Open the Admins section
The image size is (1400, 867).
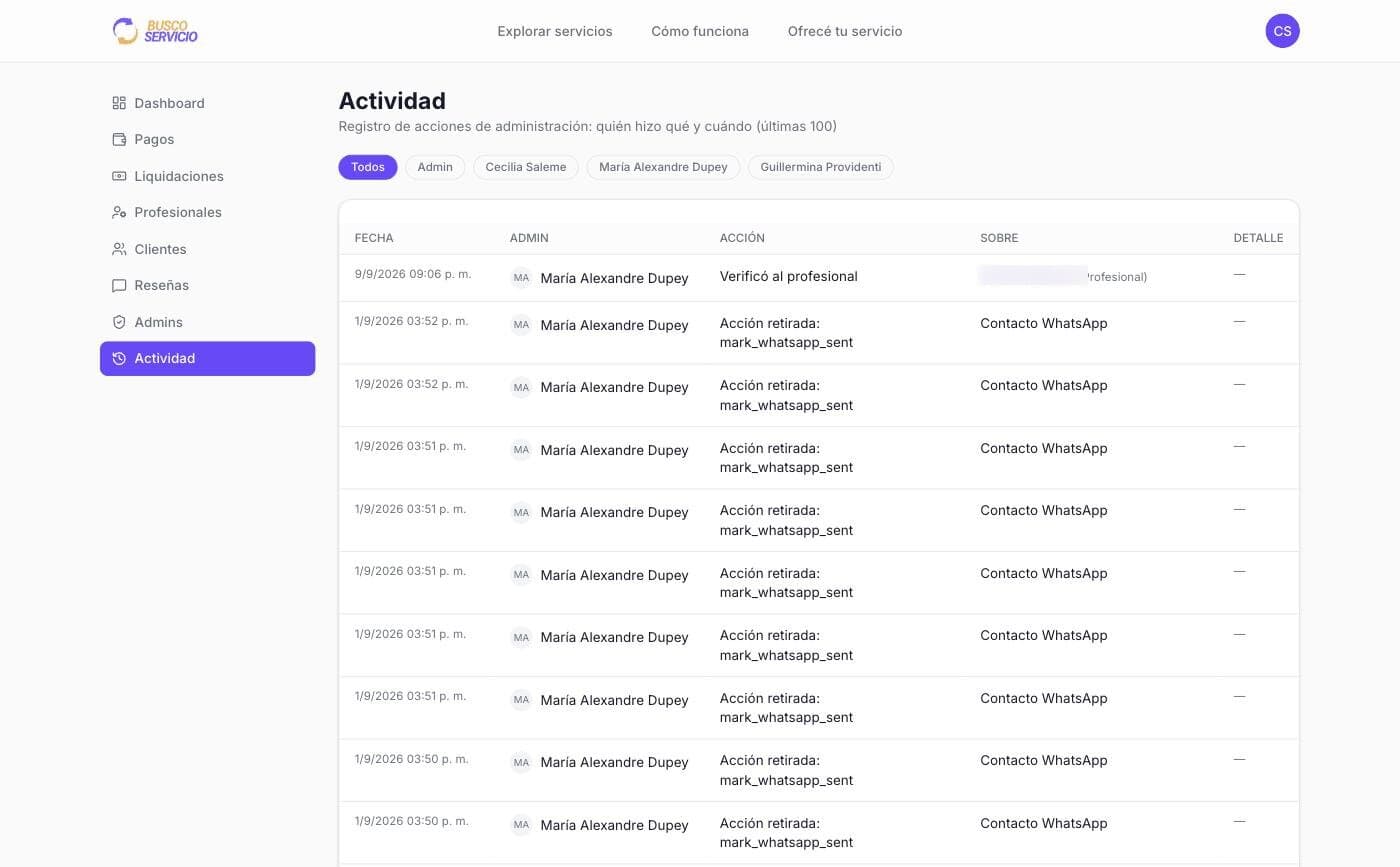(x=207, y=322)
